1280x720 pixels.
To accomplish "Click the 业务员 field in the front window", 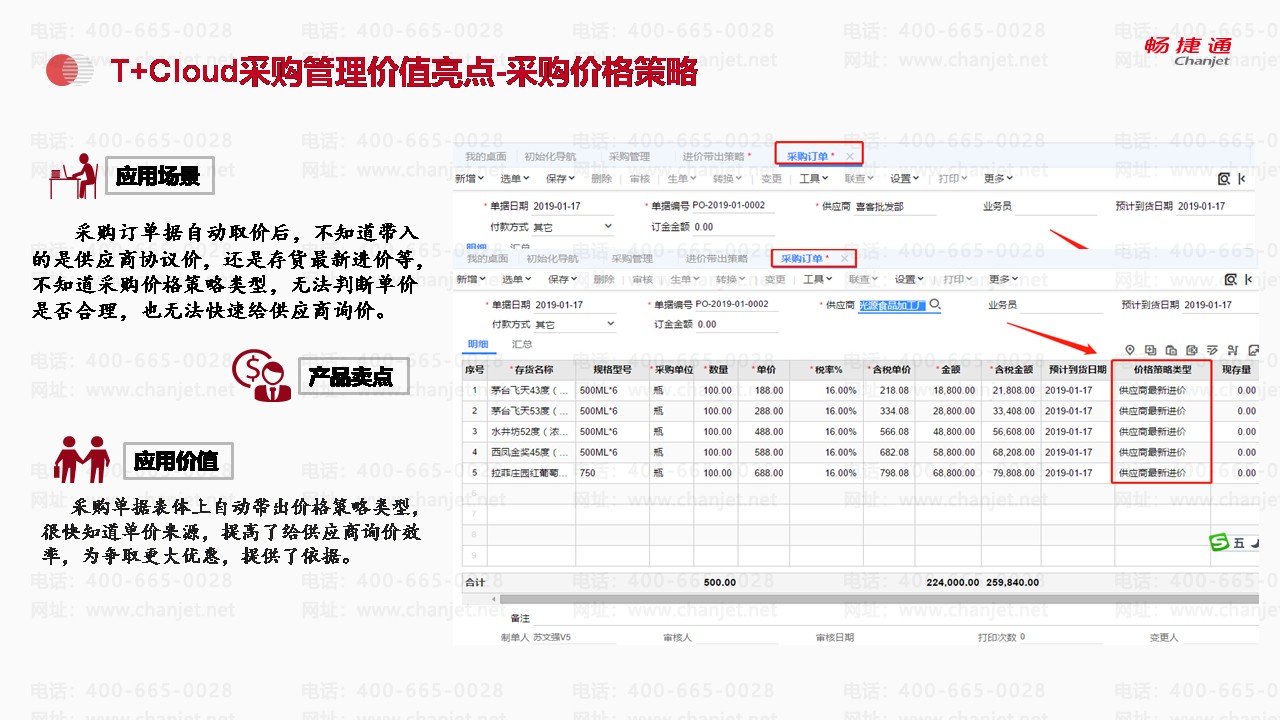I will pos(1062,304).
